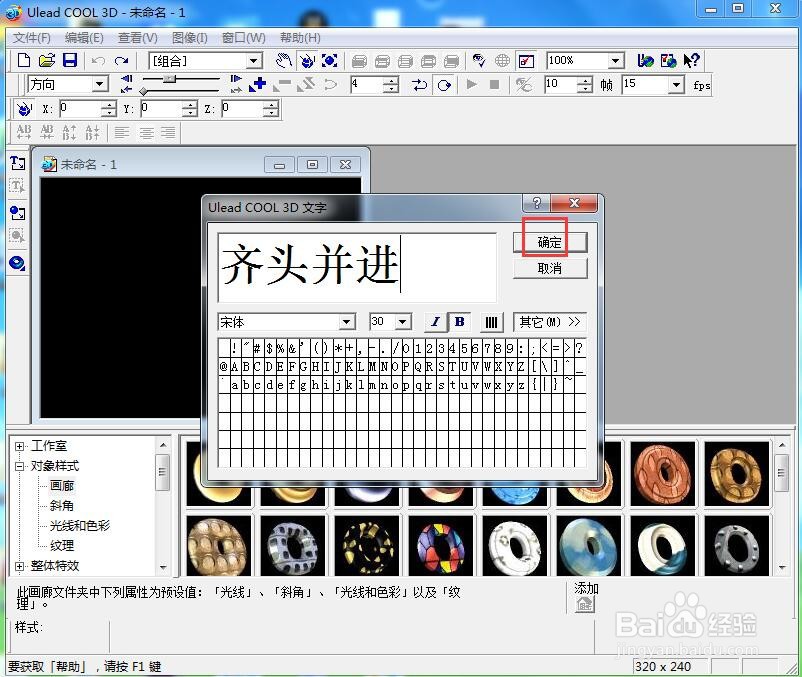Click the context help arrow icon

tap(691, 61)
